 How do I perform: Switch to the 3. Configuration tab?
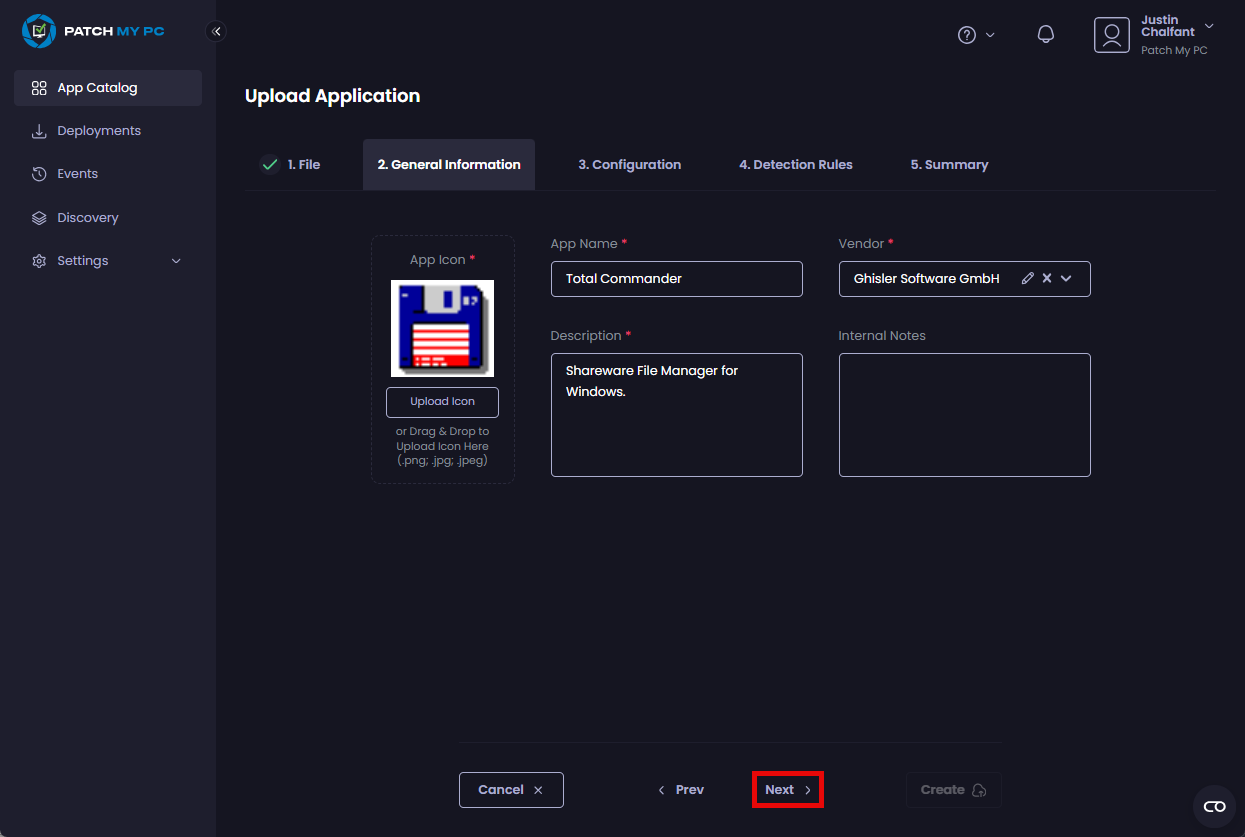click(x=629, y=165)
